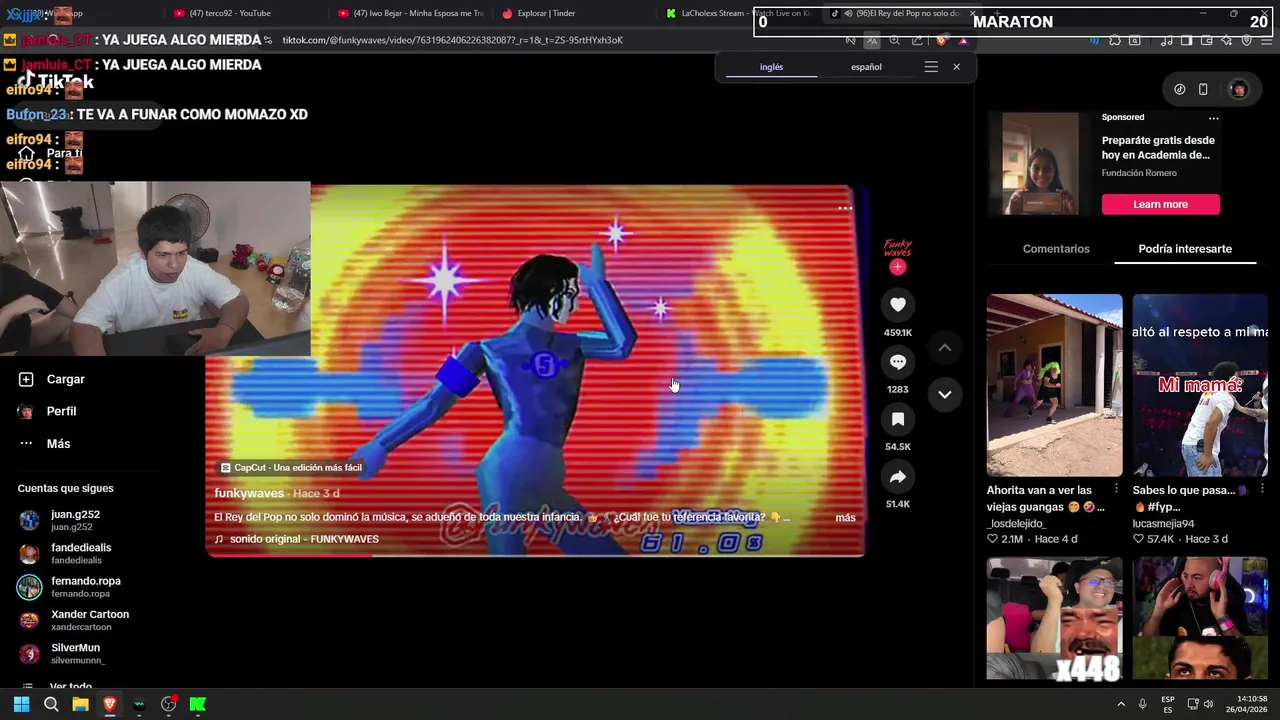Click the translate page icon in address bar
The width and height of the screenshot is (1280, 720).
tap(872, 41)
